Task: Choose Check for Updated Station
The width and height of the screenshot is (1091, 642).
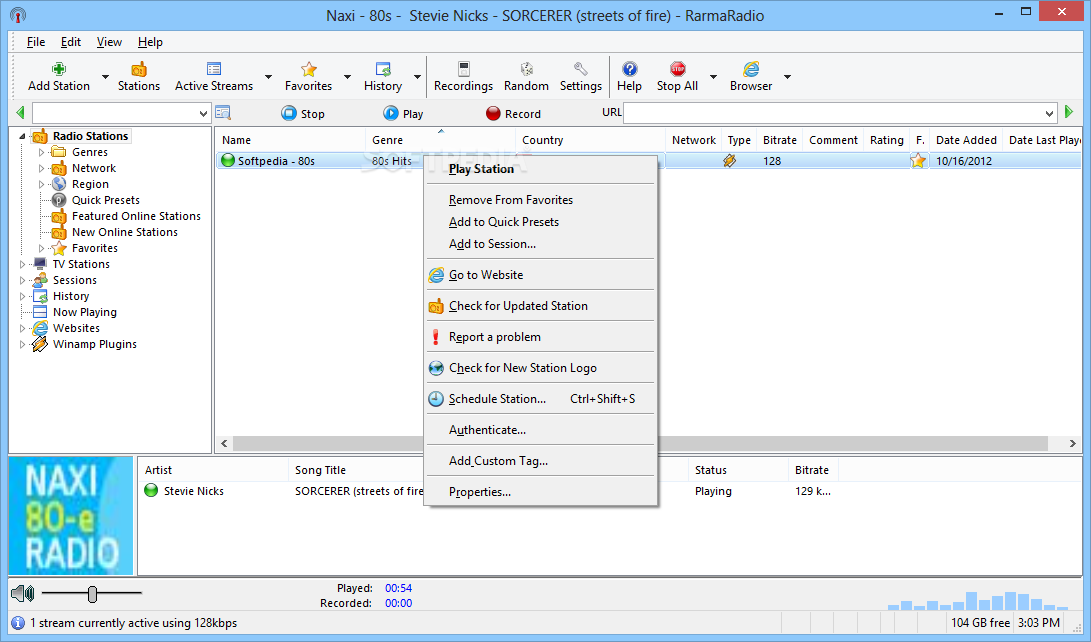Action: click(x=541, y=306)
